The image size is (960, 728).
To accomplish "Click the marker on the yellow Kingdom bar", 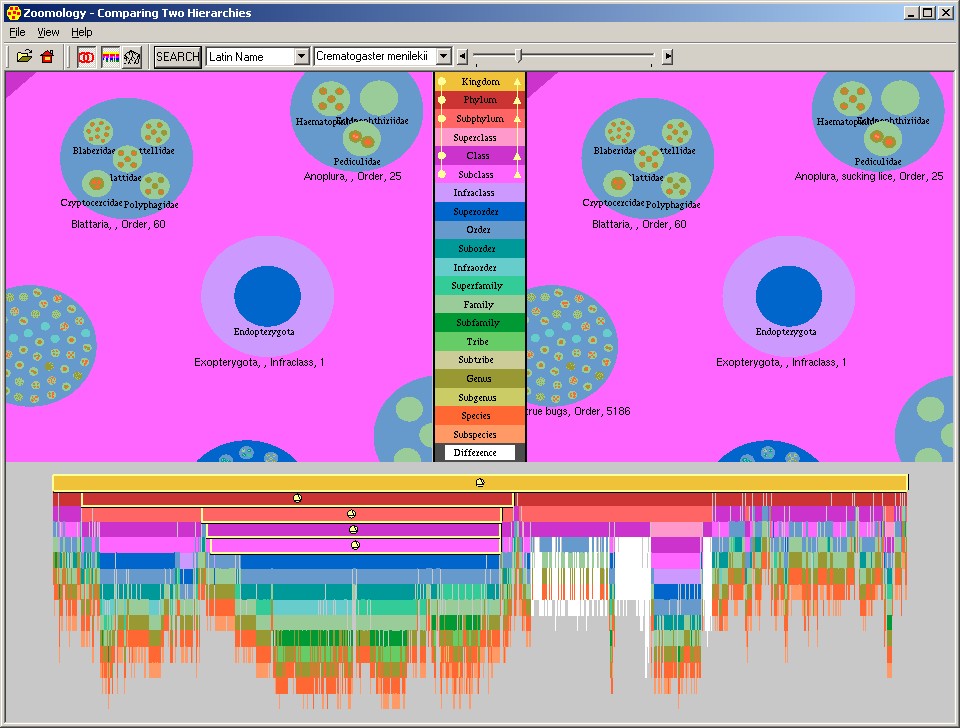I will [x=480, y=482].
